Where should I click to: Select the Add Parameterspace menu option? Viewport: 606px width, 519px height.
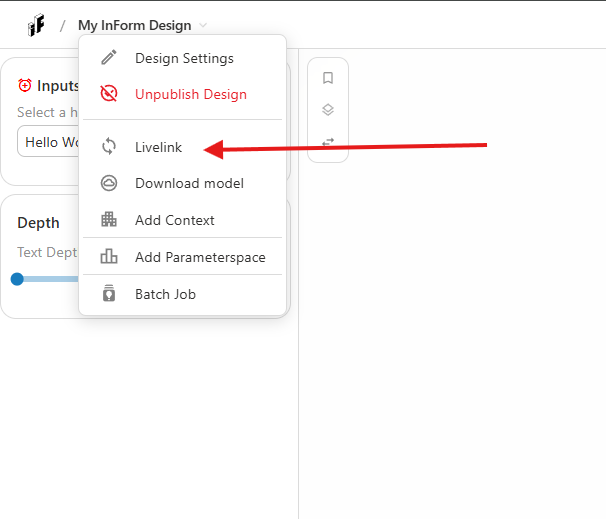coord(200,257)
